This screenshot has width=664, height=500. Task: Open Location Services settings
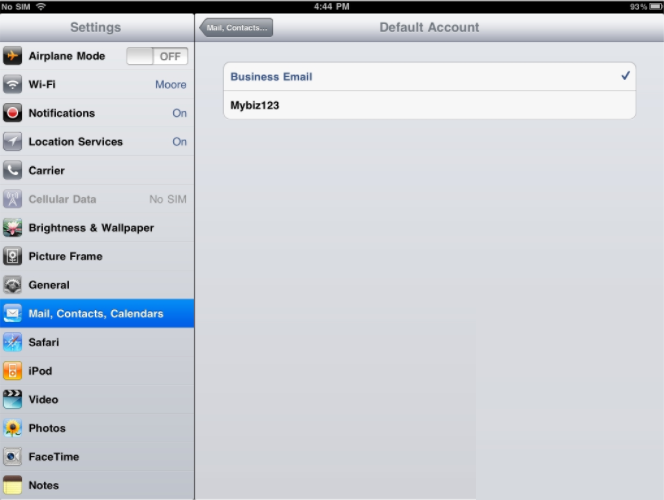click(x=78, y=142)
